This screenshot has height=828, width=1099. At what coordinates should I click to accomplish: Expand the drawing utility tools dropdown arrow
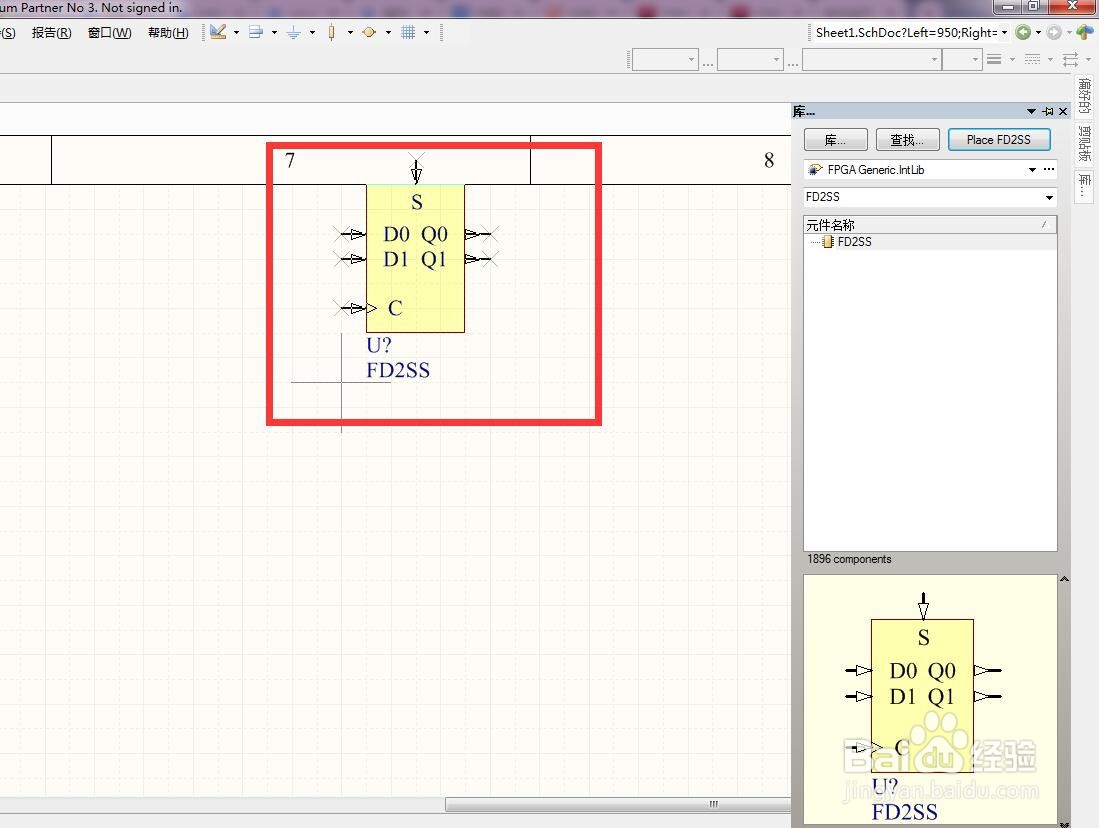[x=236, y=32]
